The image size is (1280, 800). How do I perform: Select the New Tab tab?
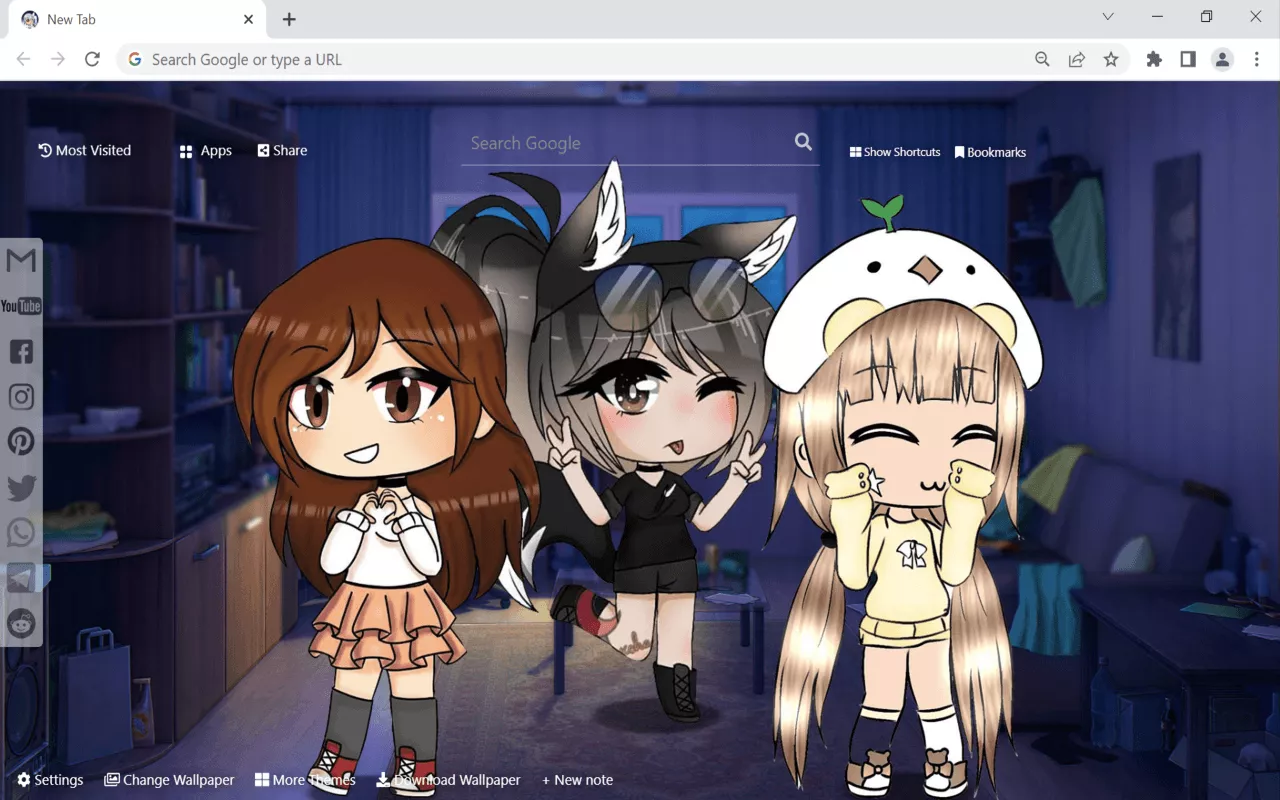pos(137,19)
